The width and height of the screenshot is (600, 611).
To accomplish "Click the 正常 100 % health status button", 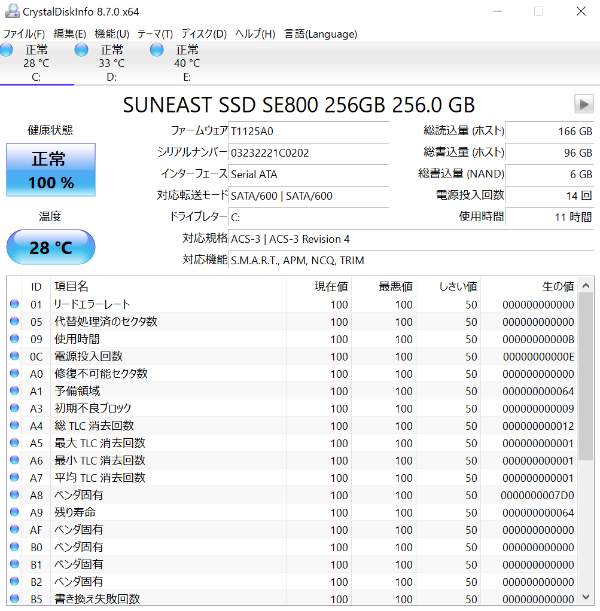I will [x=51, y=170].
